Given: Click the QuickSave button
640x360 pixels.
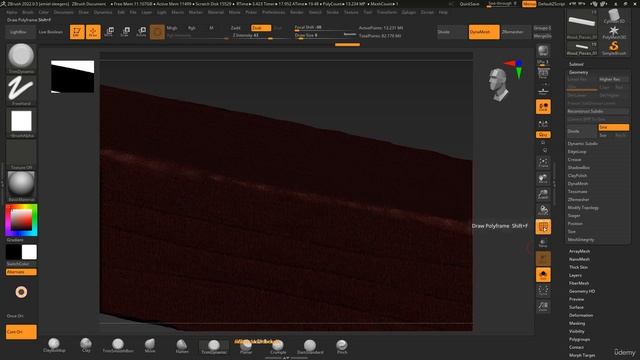Looking at the screenshot, I should [469, 4].
